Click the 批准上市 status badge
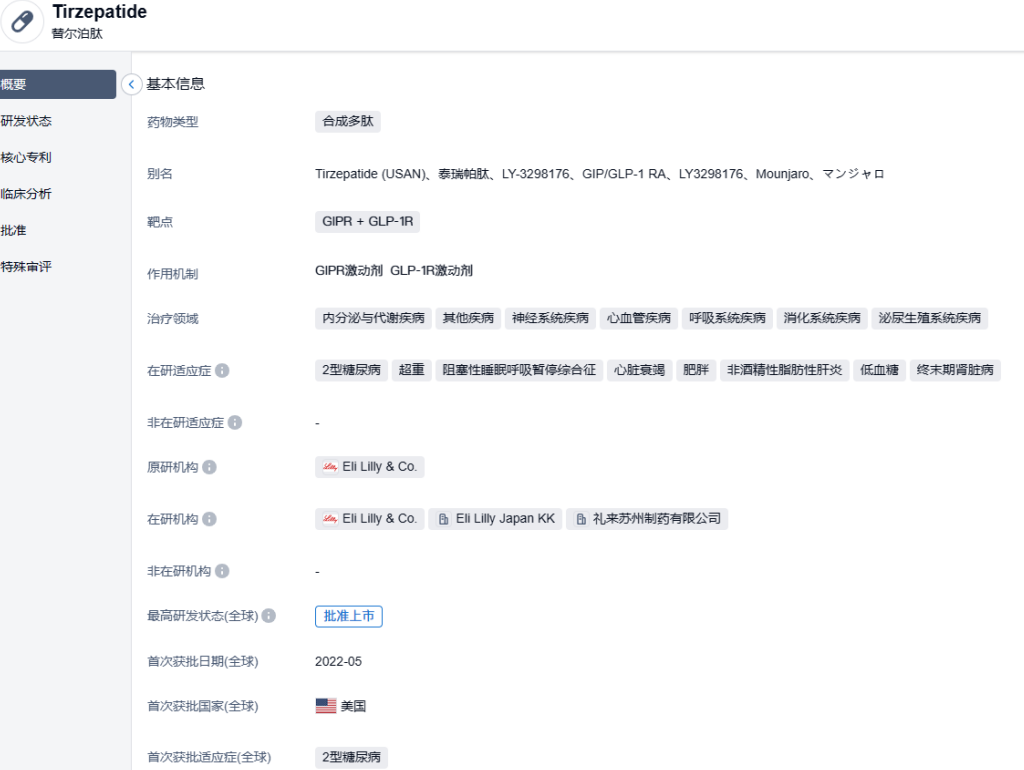The image size is (1024, 770). click(x=349, y=616)
